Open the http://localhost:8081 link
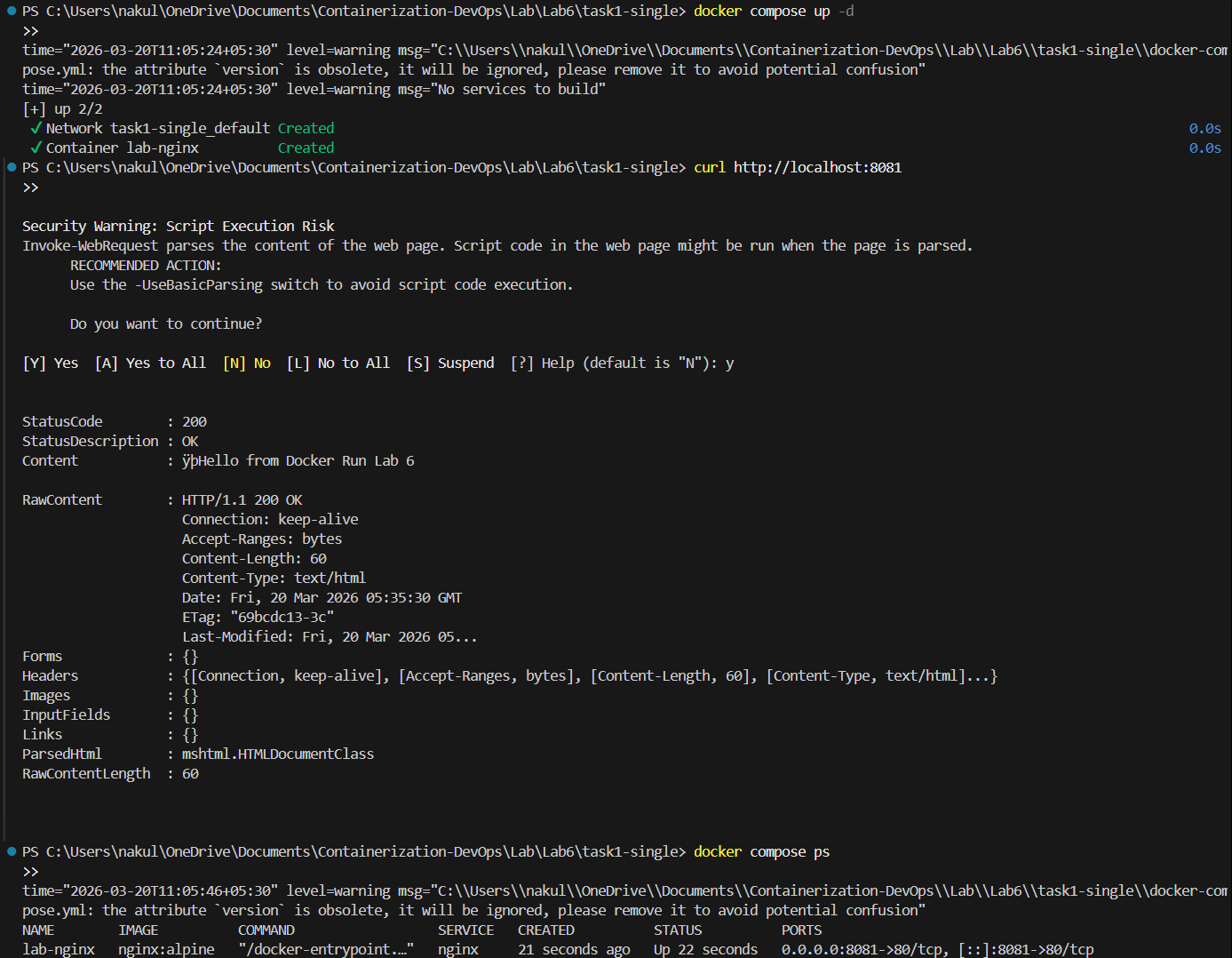 [816, 167]
